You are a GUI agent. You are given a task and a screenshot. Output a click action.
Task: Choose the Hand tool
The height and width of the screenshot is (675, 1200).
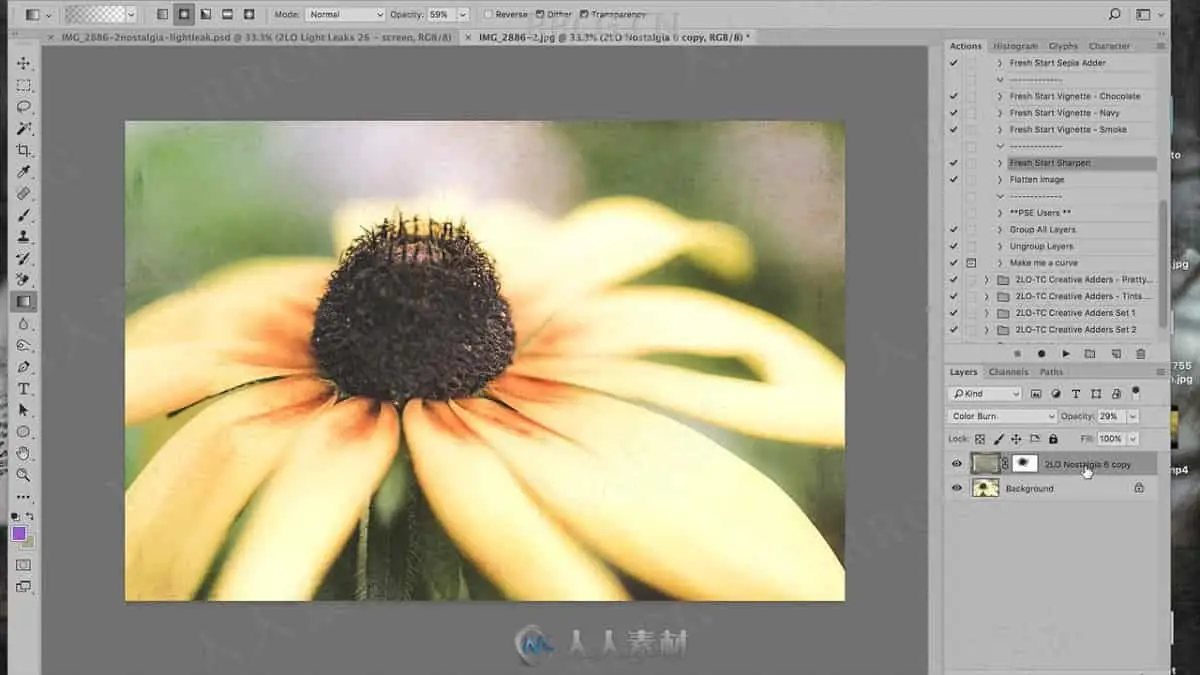tap(23, 453)
